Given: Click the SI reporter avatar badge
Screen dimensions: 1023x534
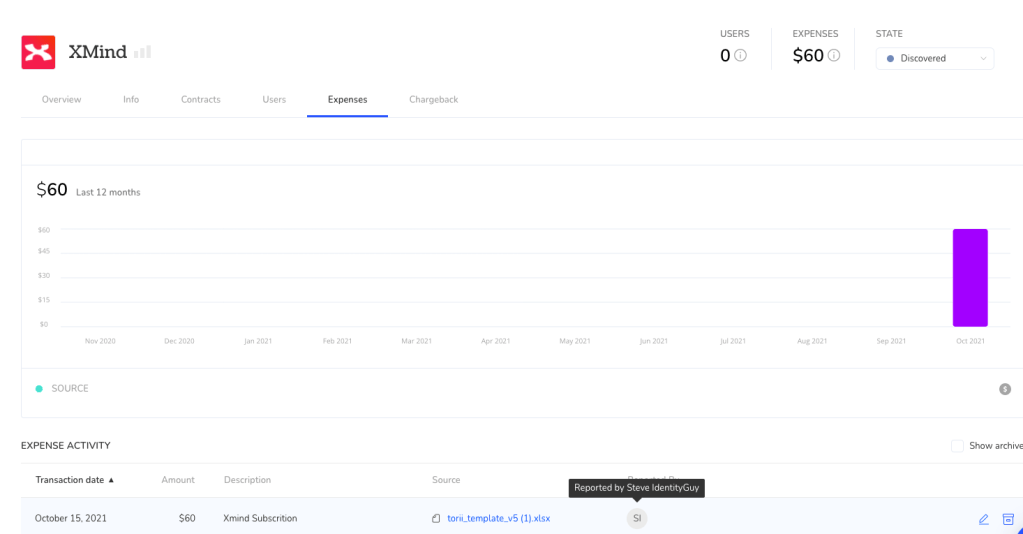Looking at the screenshot, I should (636, 518).
